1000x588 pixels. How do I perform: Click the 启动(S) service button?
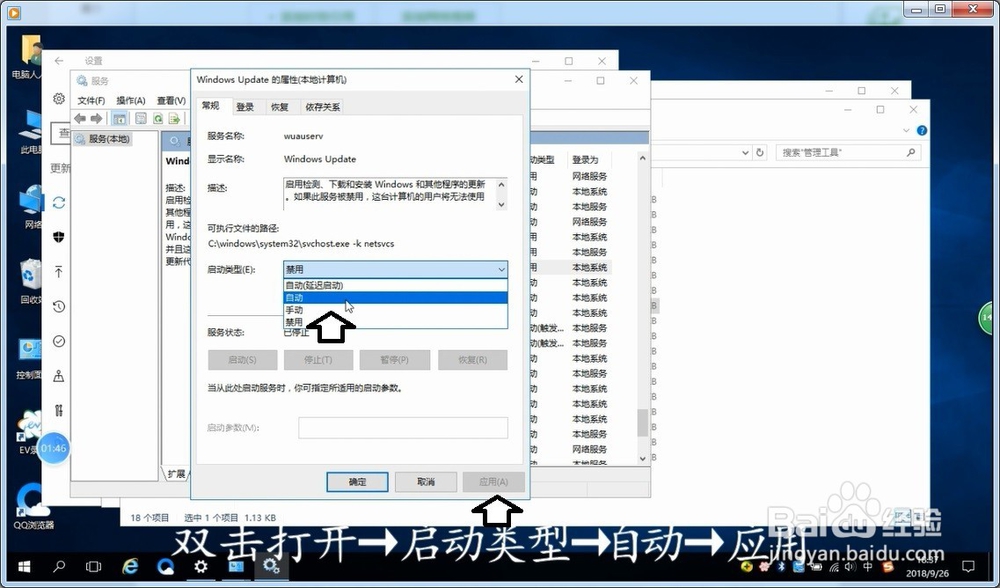click(x=242, y=360)
